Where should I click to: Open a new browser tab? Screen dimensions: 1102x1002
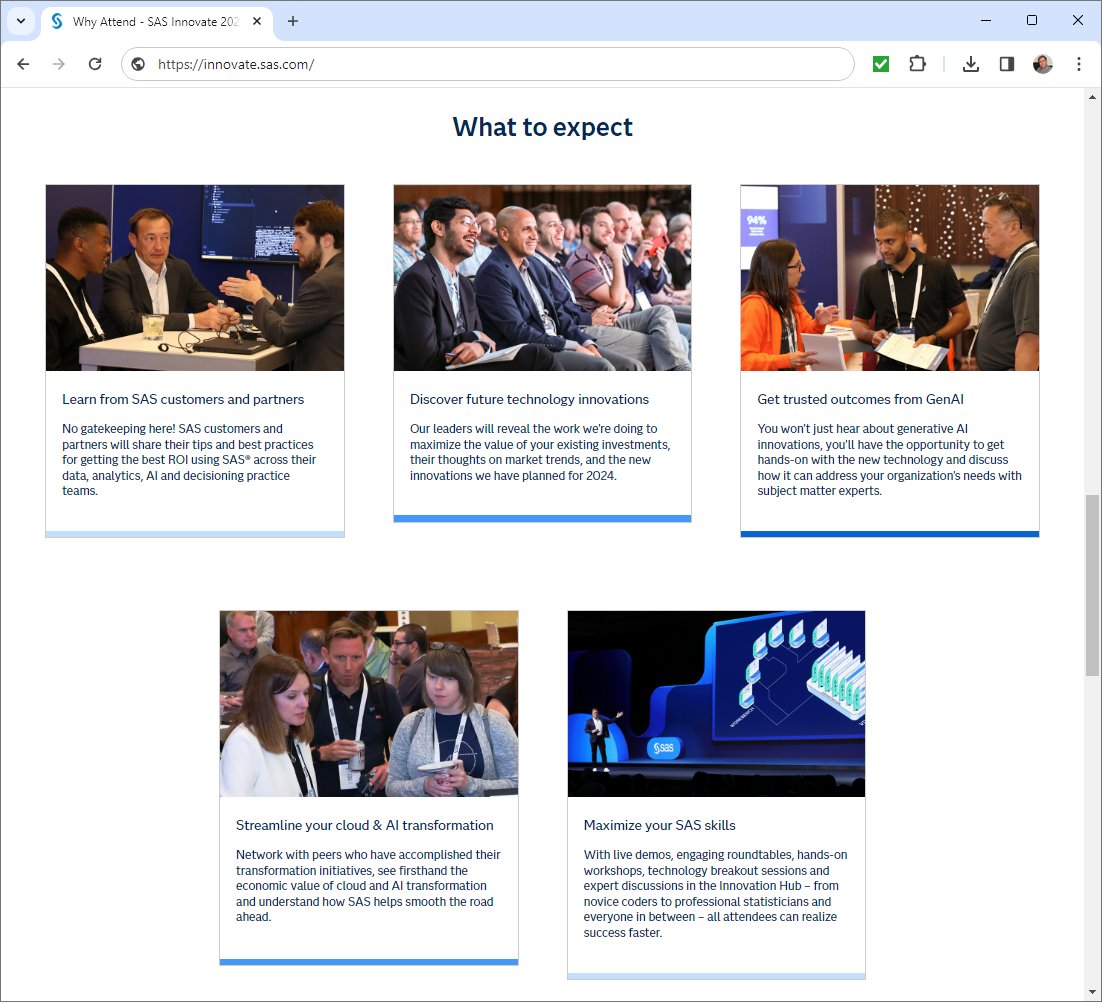[x=293, y=21]
